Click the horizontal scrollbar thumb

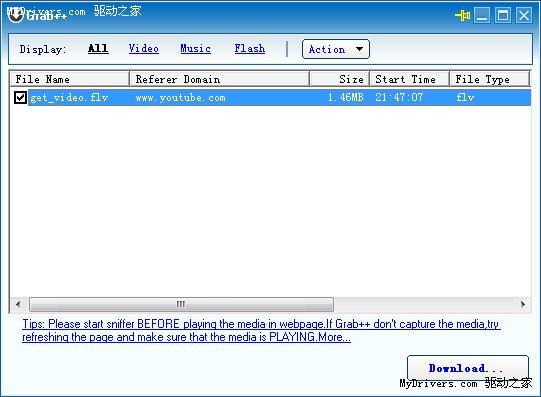tap(181, 304)
